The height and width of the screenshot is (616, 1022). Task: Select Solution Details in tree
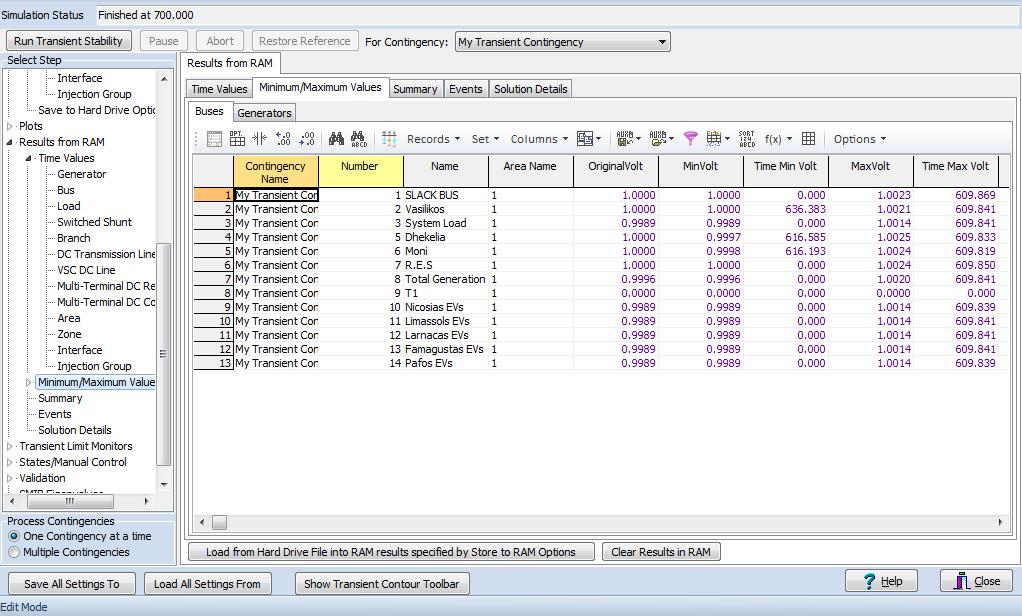75,430
